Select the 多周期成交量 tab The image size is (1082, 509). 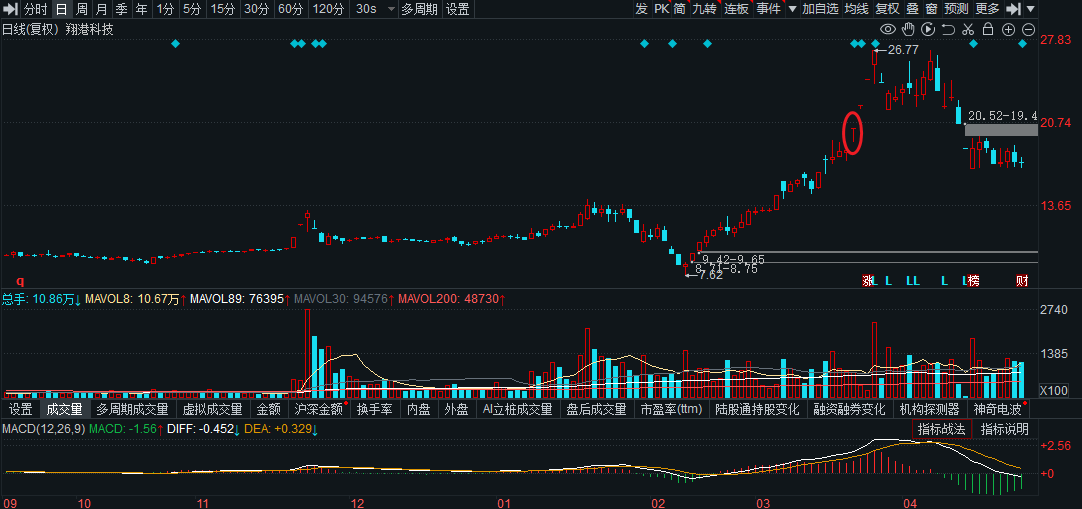pos(132,409)
